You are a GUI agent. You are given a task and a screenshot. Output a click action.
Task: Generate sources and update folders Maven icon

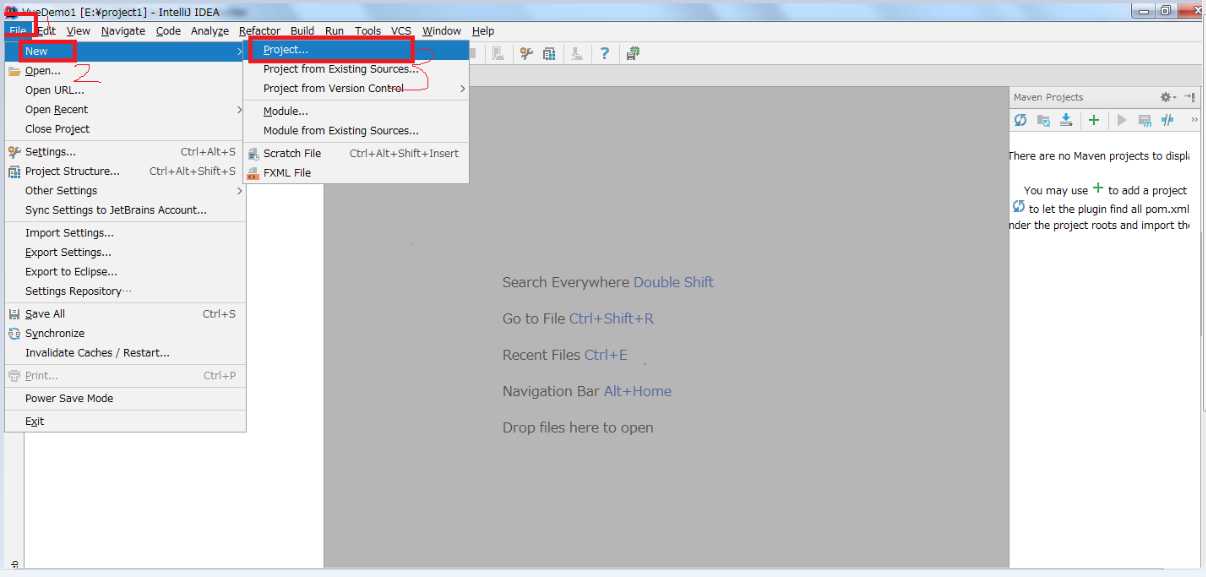1043,120
